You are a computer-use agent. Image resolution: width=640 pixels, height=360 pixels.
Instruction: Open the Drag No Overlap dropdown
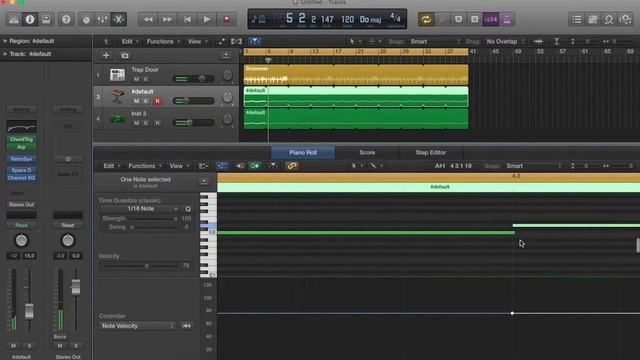pos(505,41)
